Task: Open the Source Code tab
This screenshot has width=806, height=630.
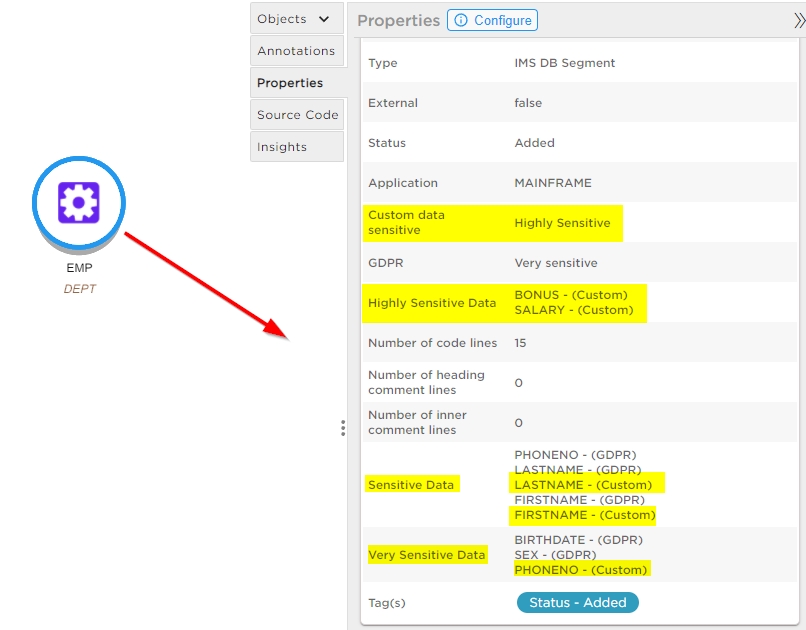Action: tap(297, 115)
